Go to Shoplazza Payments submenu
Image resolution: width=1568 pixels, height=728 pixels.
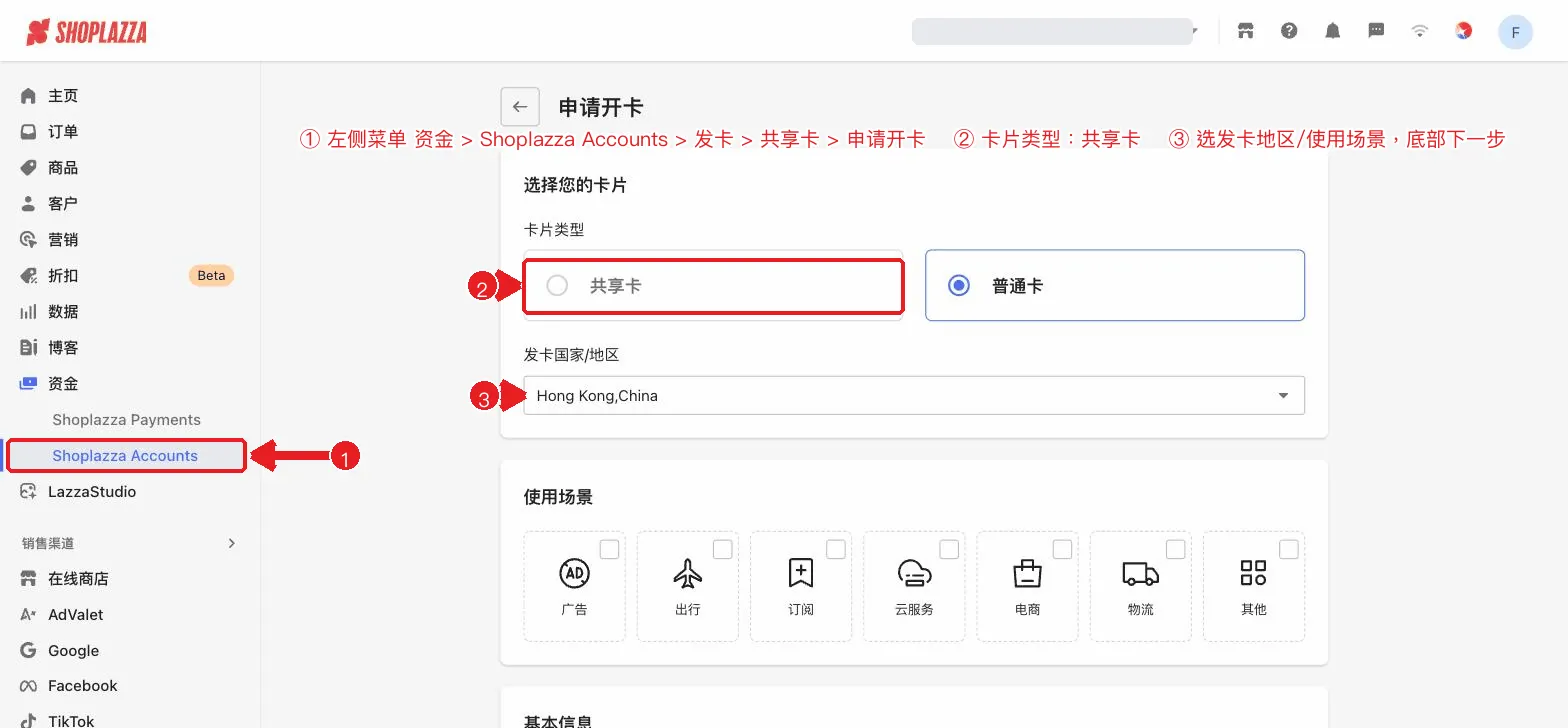[127, 420]
